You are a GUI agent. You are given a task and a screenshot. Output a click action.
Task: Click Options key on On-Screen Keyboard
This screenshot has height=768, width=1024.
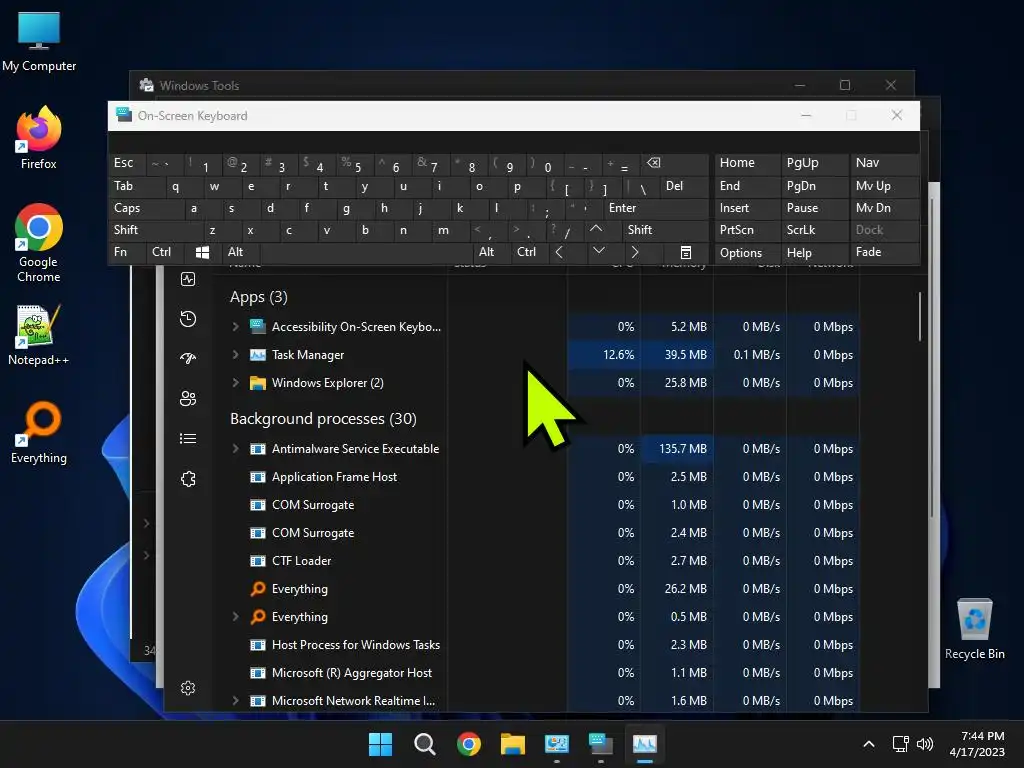(x=747, y=253)
